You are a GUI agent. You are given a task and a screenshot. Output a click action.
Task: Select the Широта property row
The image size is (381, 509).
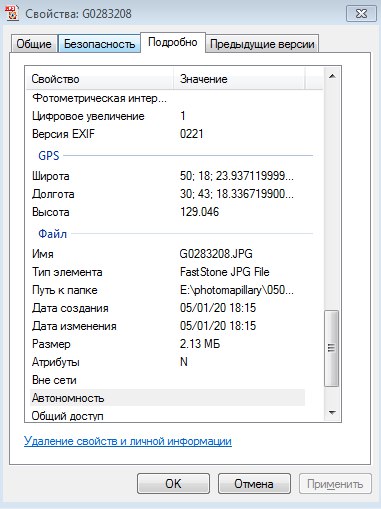(167, 176)
